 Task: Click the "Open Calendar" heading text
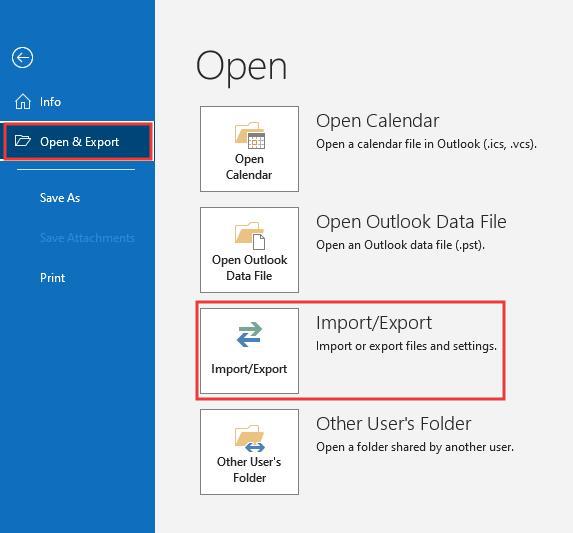coord(377,121)
